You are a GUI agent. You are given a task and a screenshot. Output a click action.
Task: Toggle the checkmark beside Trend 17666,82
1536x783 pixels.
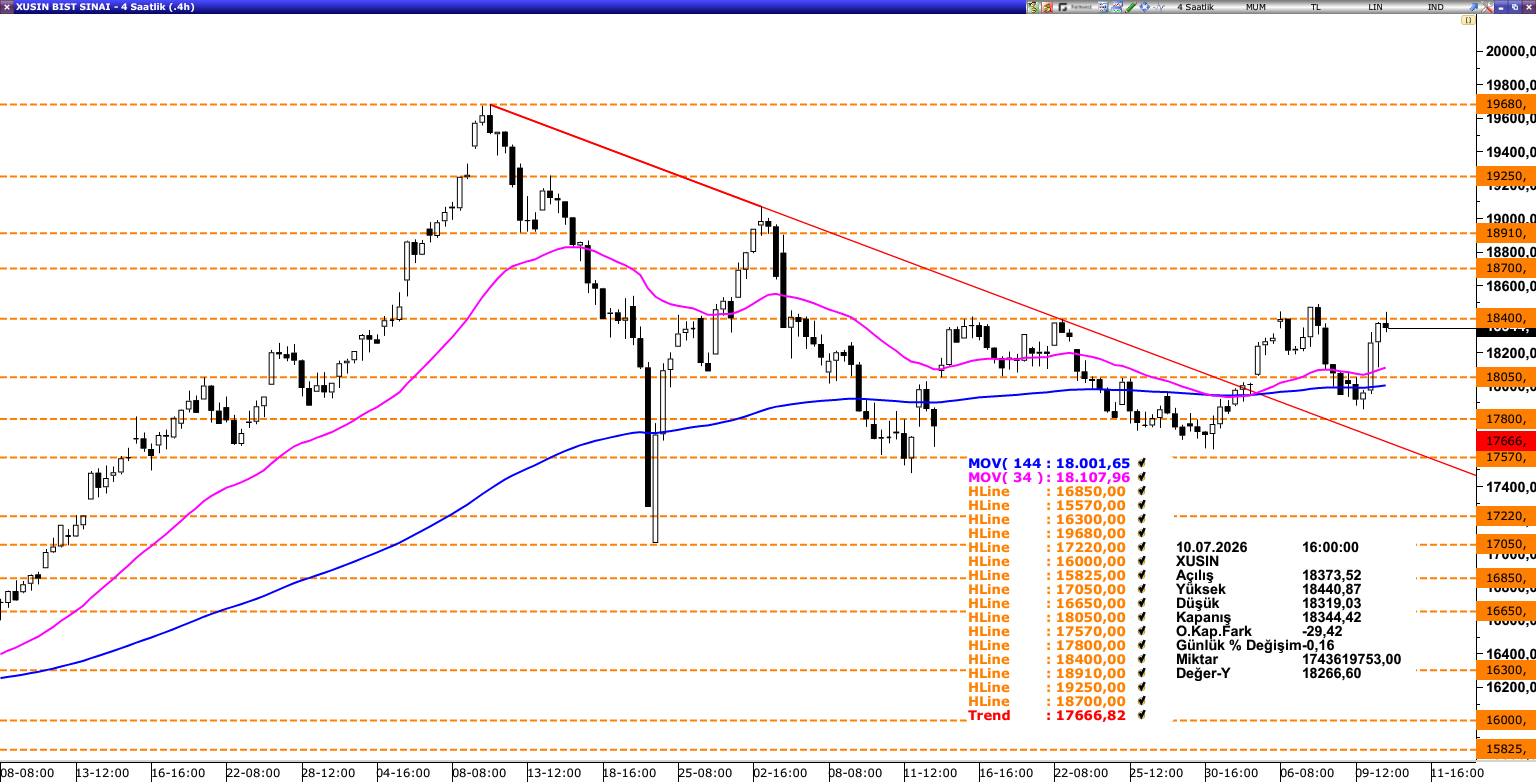(1142, 715)
